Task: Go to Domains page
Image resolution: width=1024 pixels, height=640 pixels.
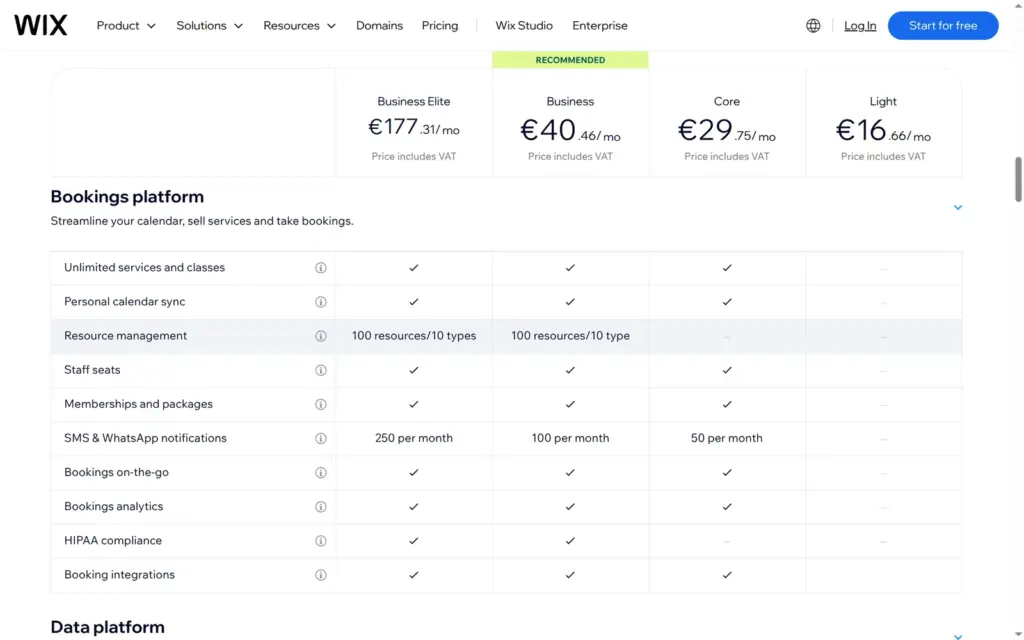Action: 379,25
